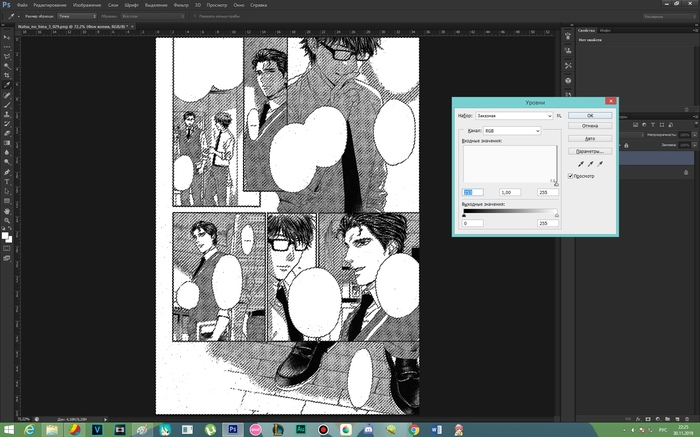Open Google Chrome from taskbar
This screenshot has height=437, width=700.
(x=414, y=430)
